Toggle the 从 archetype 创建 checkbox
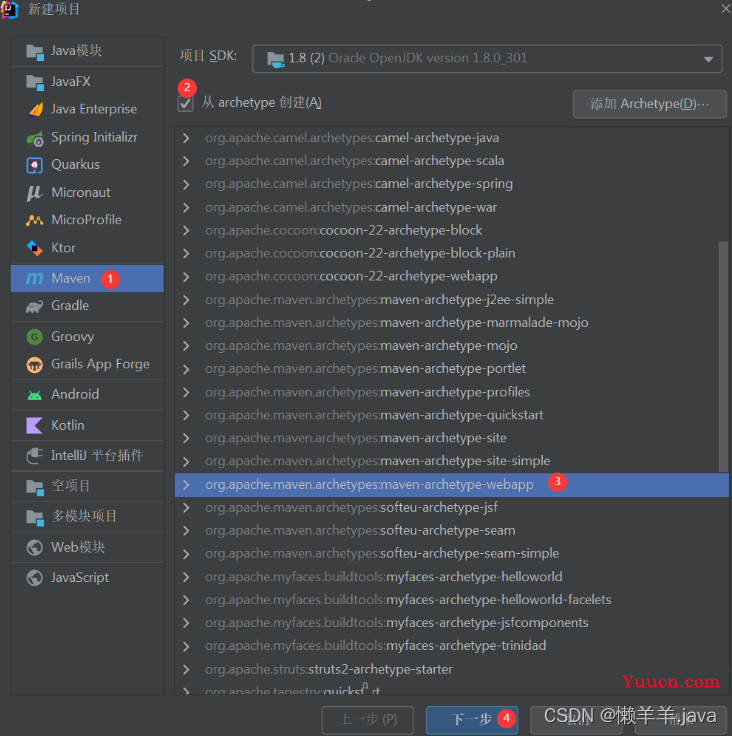Screen dimensions: 732x736 [x=185, y=103]
